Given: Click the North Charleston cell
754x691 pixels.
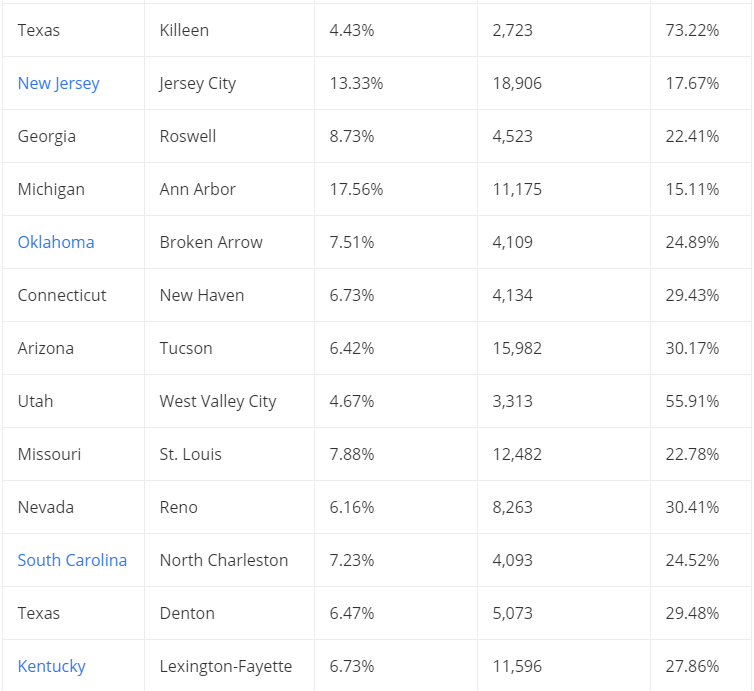Looking at the screenshot, I should (x=223, y=560).
